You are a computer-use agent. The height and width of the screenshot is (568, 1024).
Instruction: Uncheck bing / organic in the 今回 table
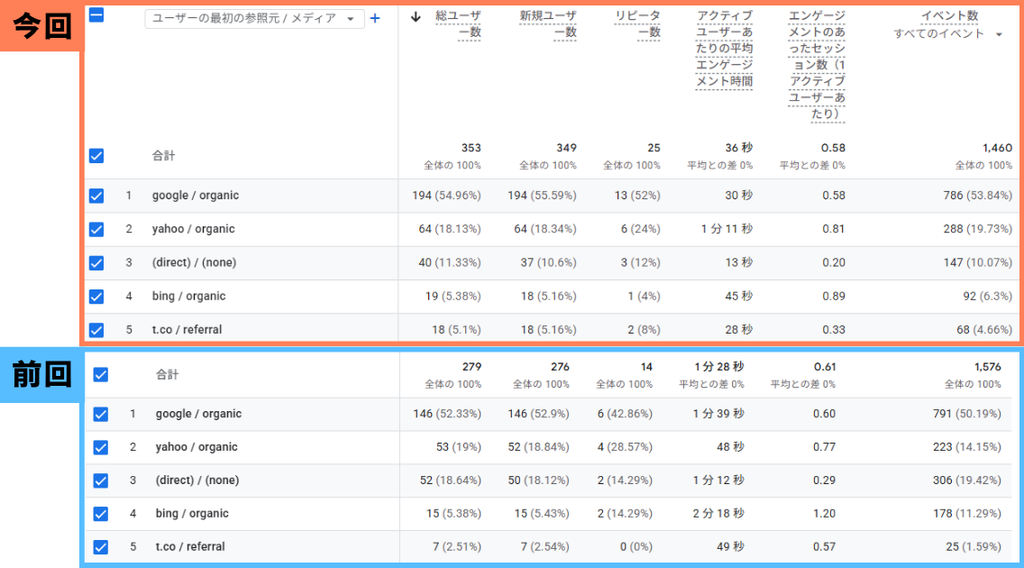click(96, 296)
